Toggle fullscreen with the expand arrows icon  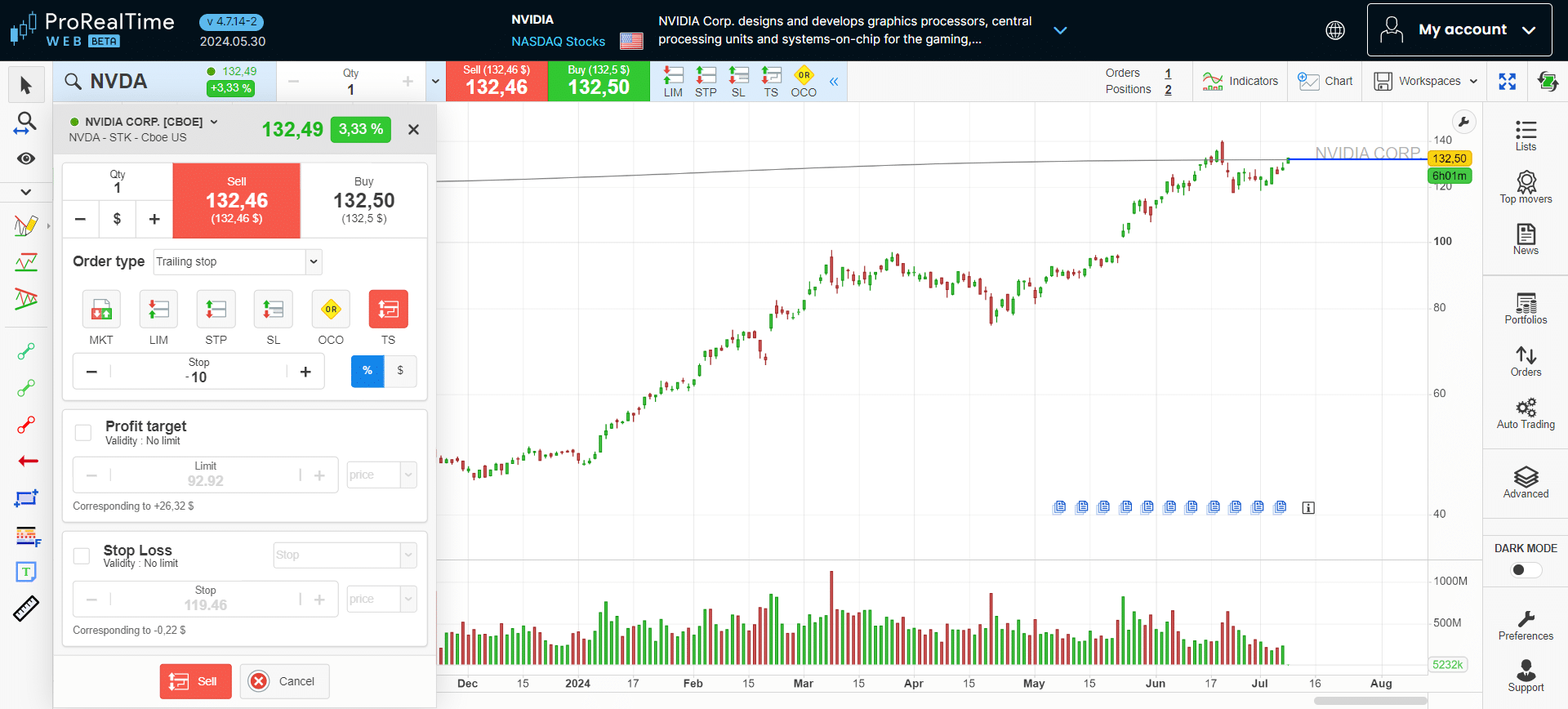[x=1508, y=81]
